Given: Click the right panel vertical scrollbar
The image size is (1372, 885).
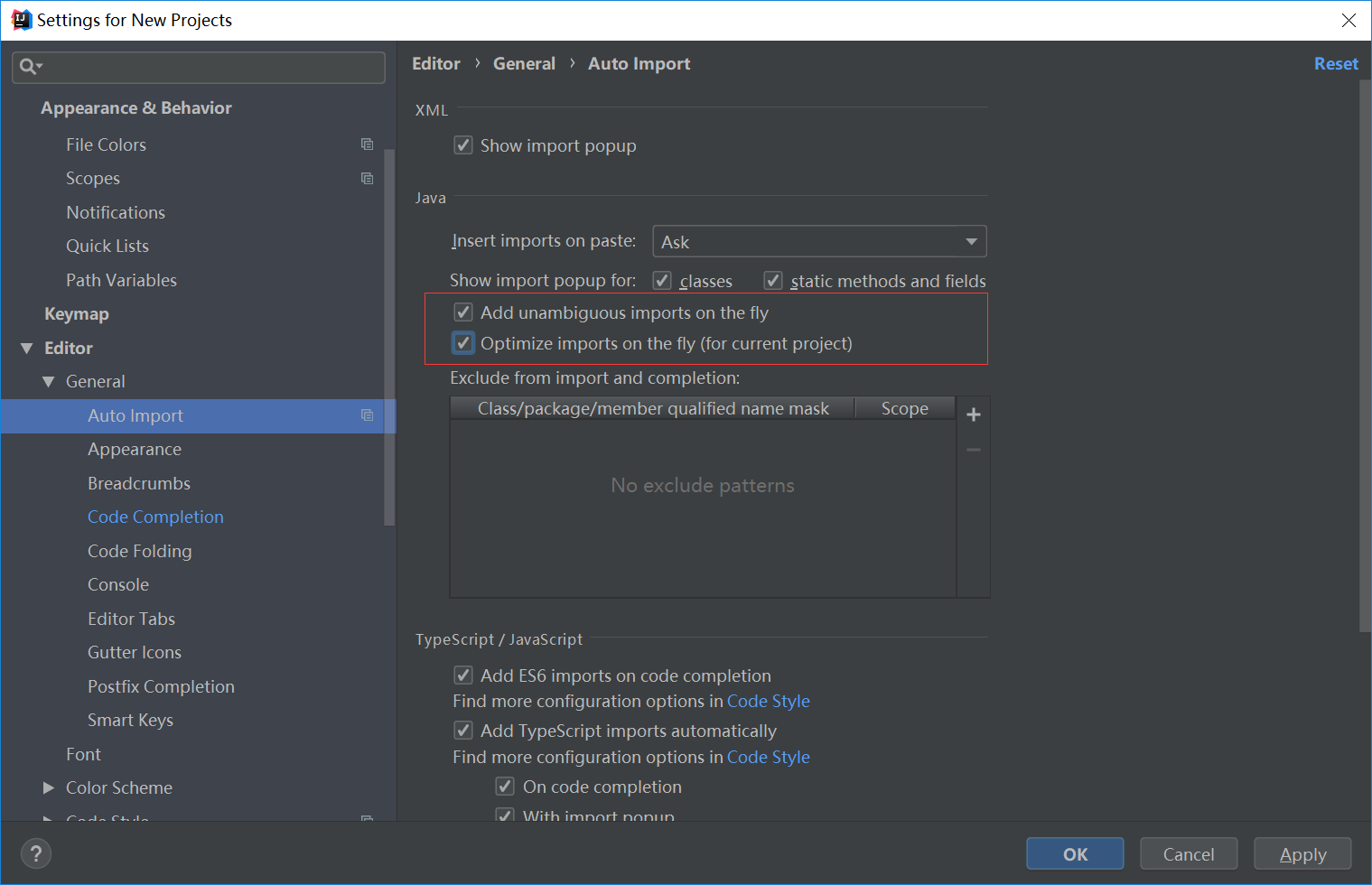Looking at the screenshot, I should pos(1365,356).
